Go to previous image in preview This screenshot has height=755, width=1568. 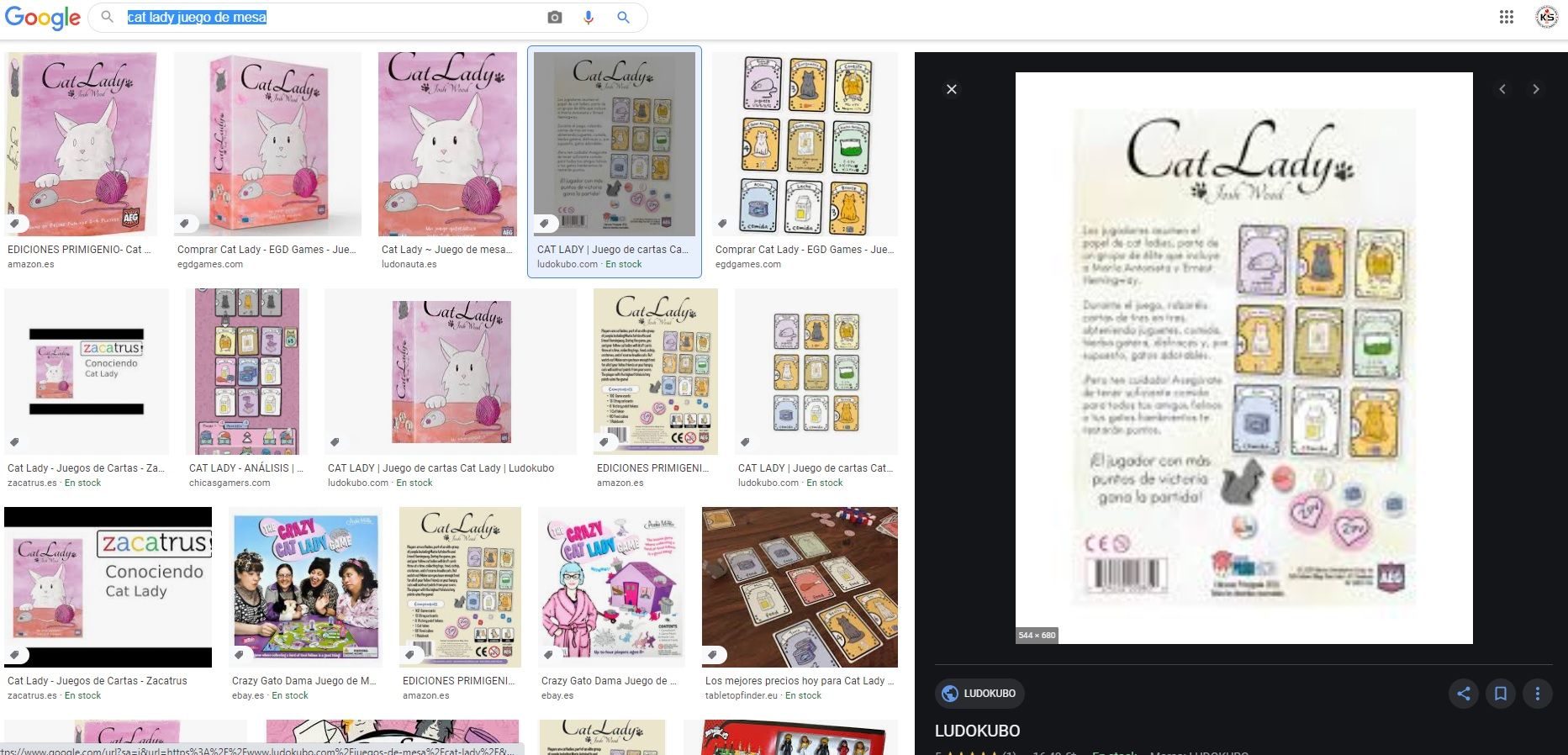coord(1502,89)
